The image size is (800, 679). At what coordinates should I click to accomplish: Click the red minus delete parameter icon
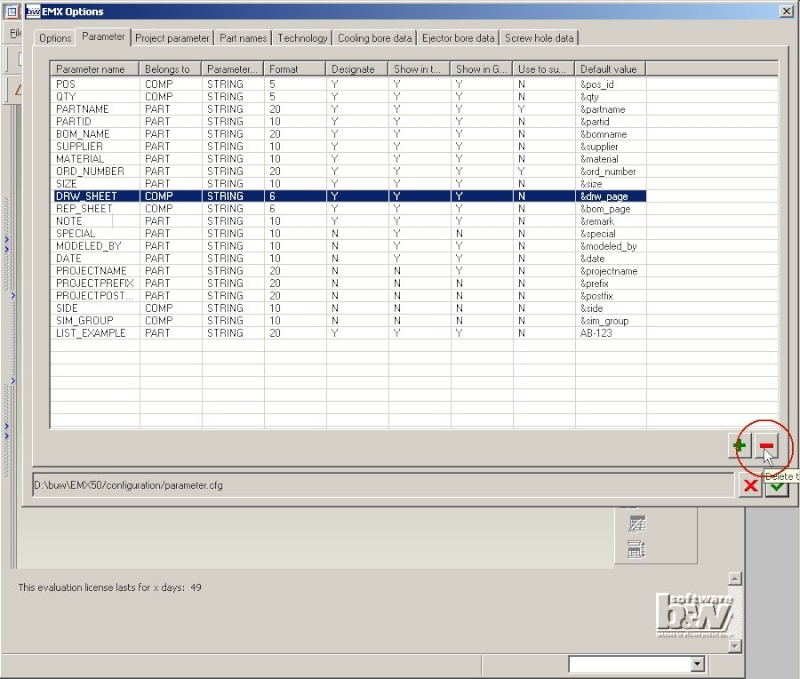pos(766,446)
